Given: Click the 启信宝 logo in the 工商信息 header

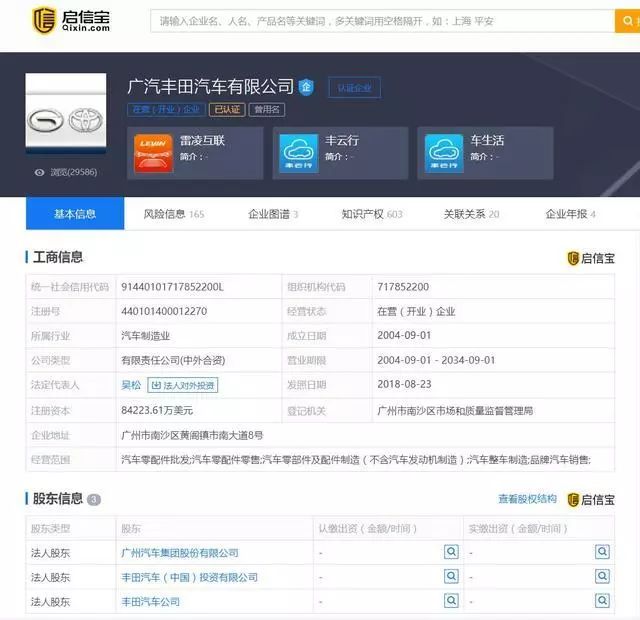Looking at the screenshot, I should click(x=591, y=258).
